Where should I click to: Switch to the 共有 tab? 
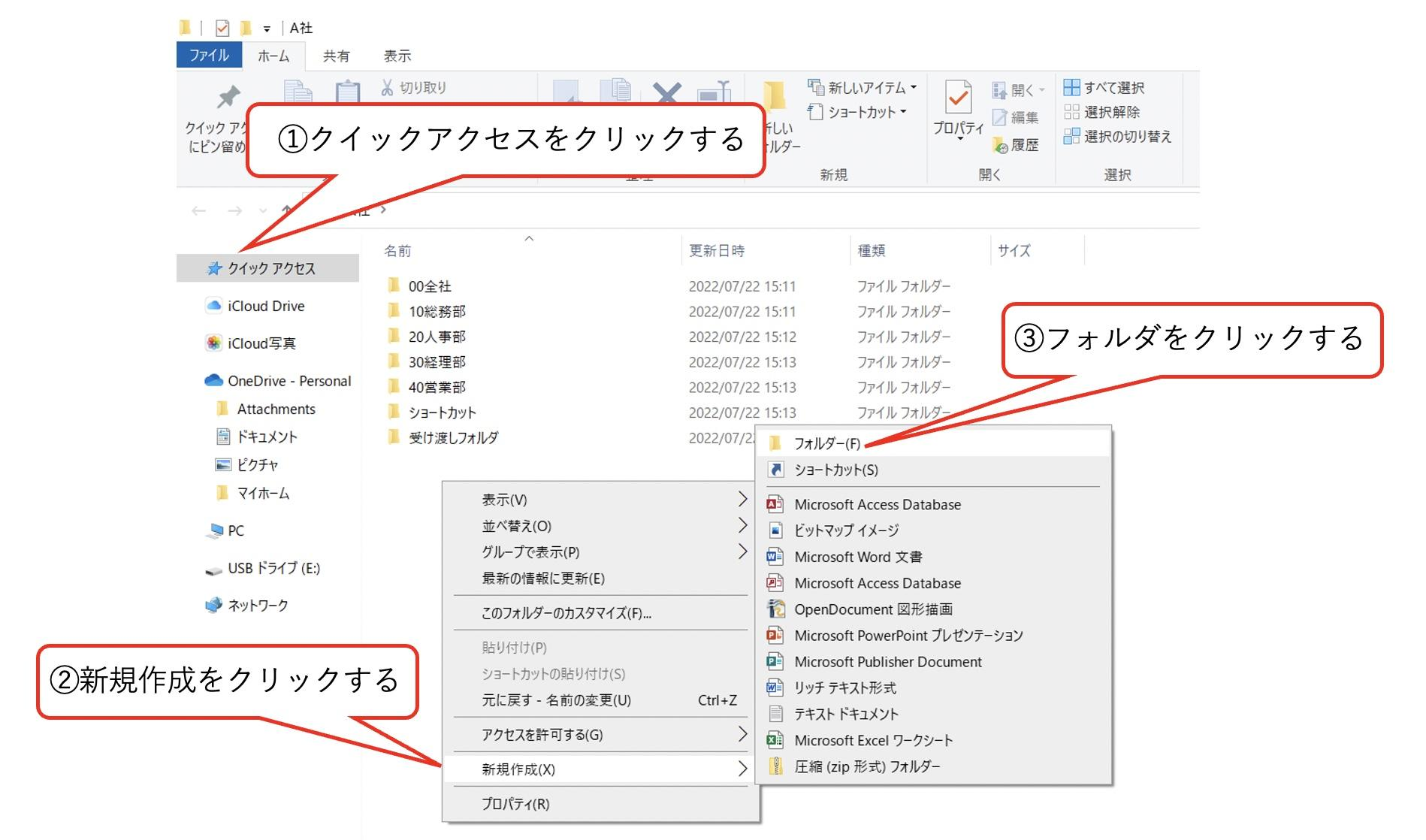336,55
